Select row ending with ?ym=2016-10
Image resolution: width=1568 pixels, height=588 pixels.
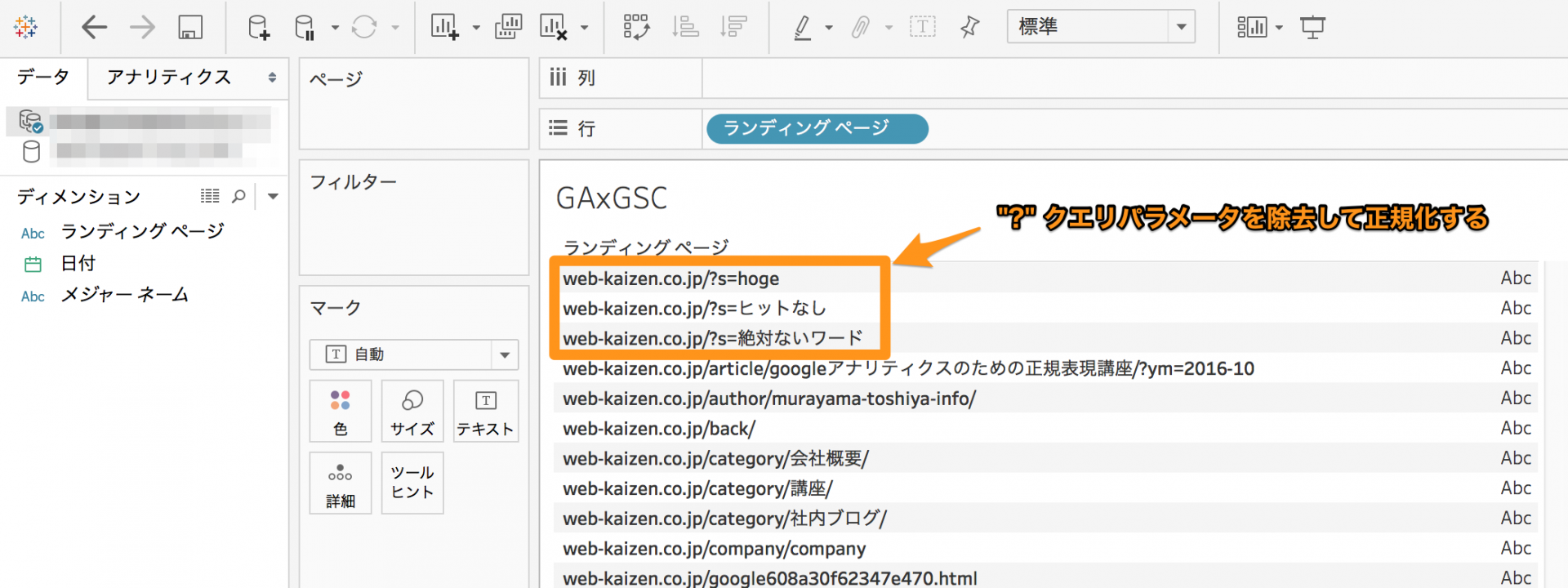(x=908, y=368)
